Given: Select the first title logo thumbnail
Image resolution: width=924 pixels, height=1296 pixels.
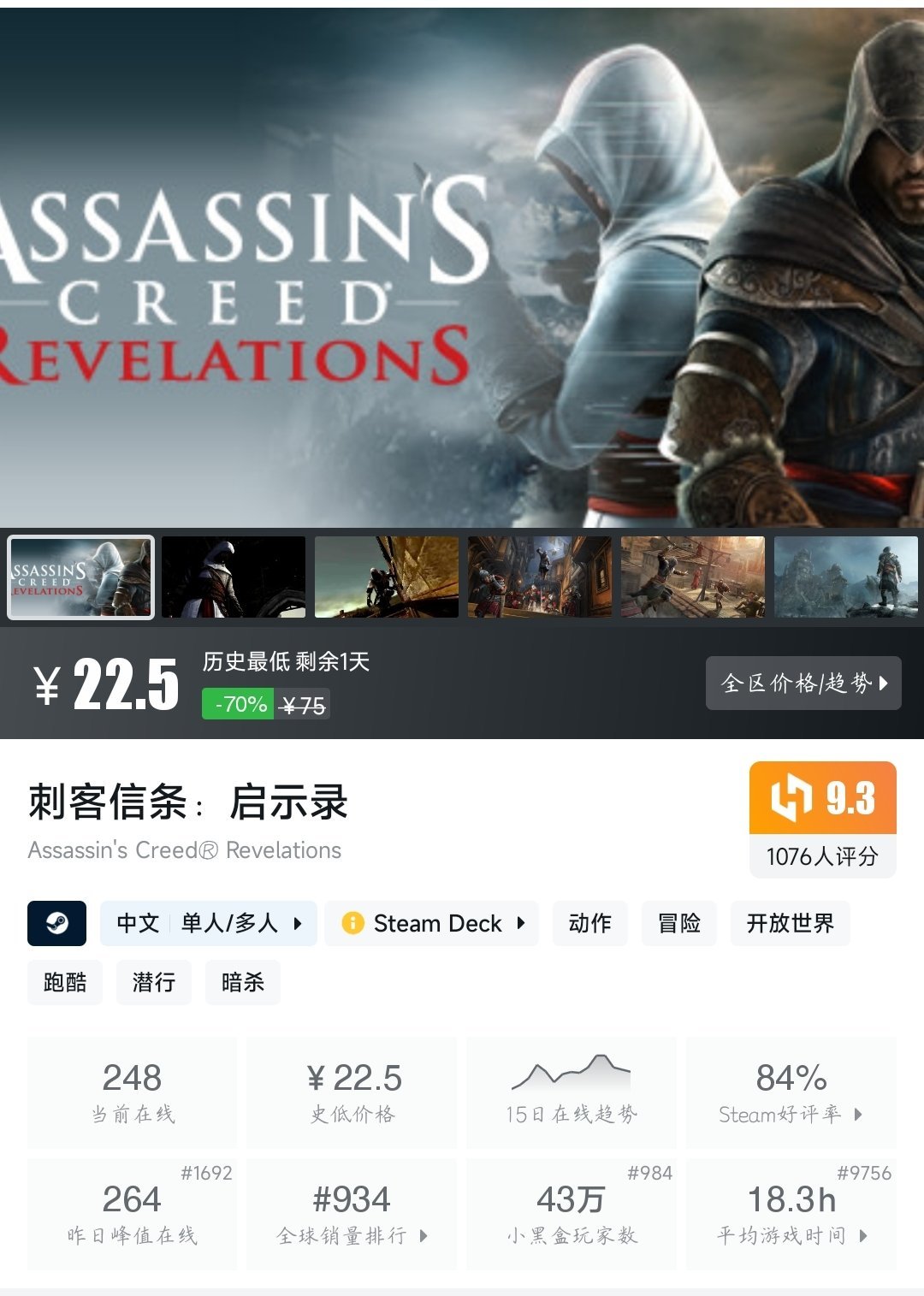Looking at the screenshot, I should tap(80, 577).
